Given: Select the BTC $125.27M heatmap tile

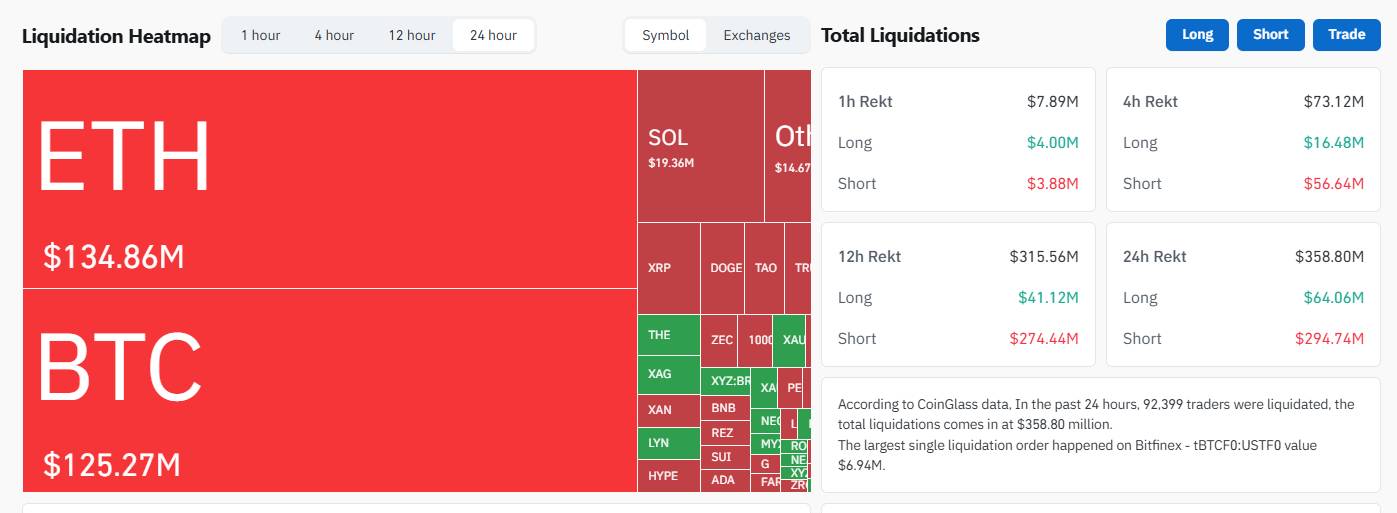Looking at the screenshot, I should tap(330, 390).
